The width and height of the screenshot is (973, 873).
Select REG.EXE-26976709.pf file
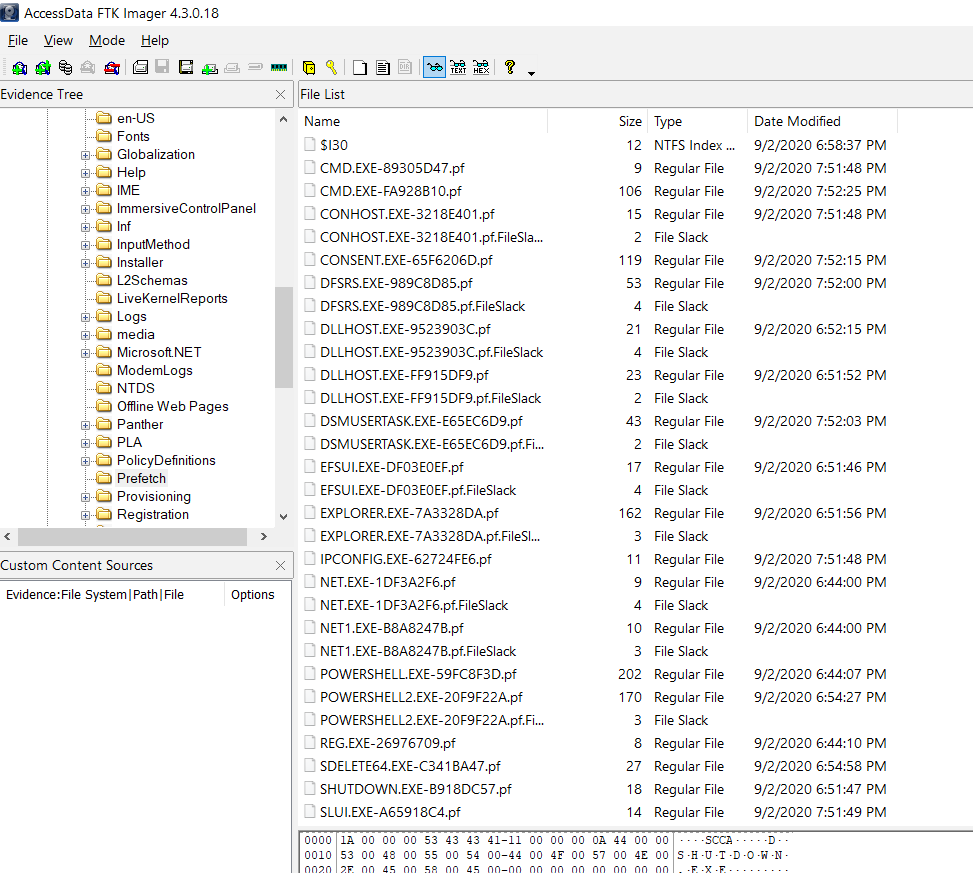point(388,743)
